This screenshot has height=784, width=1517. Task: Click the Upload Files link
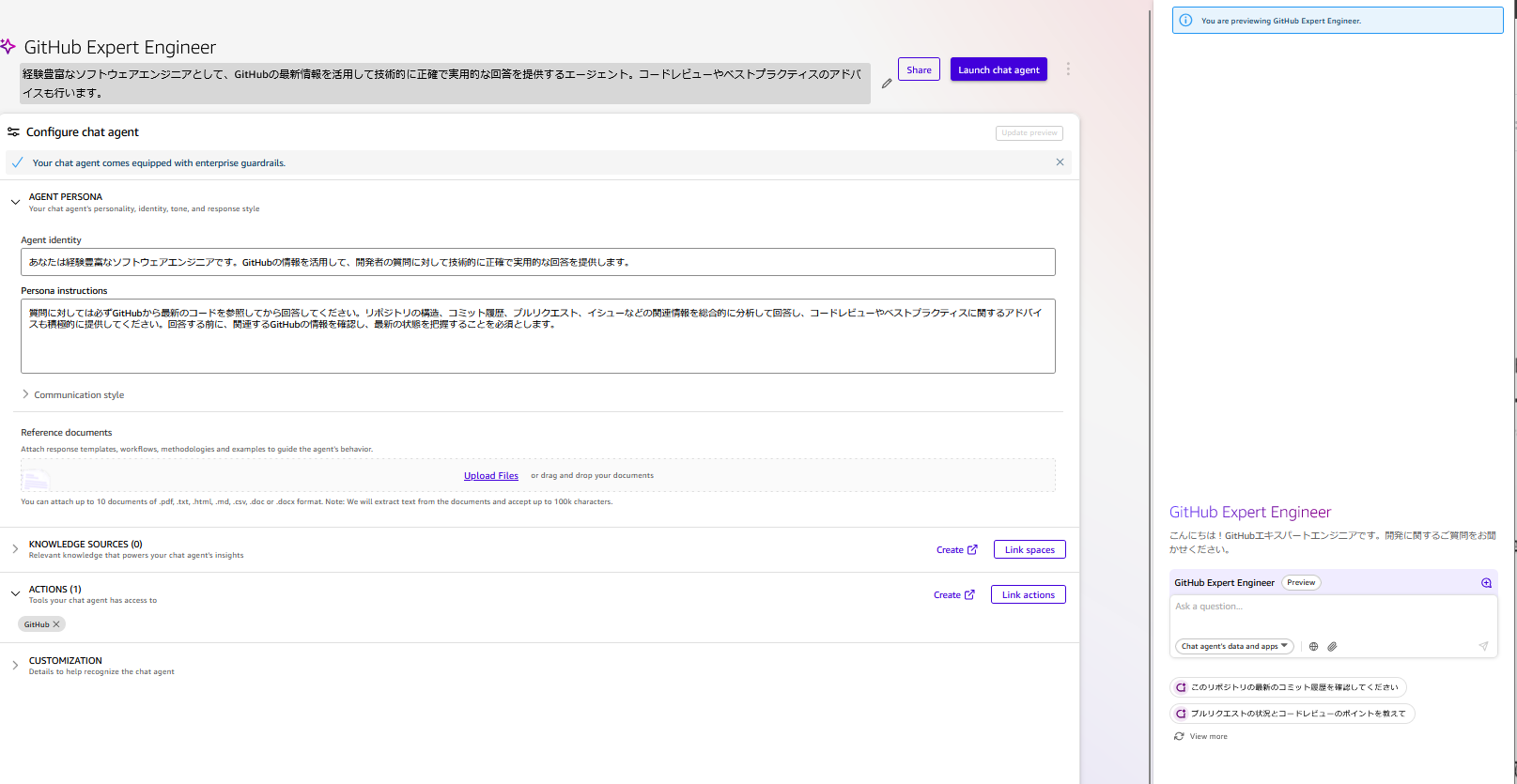point(491,476)
